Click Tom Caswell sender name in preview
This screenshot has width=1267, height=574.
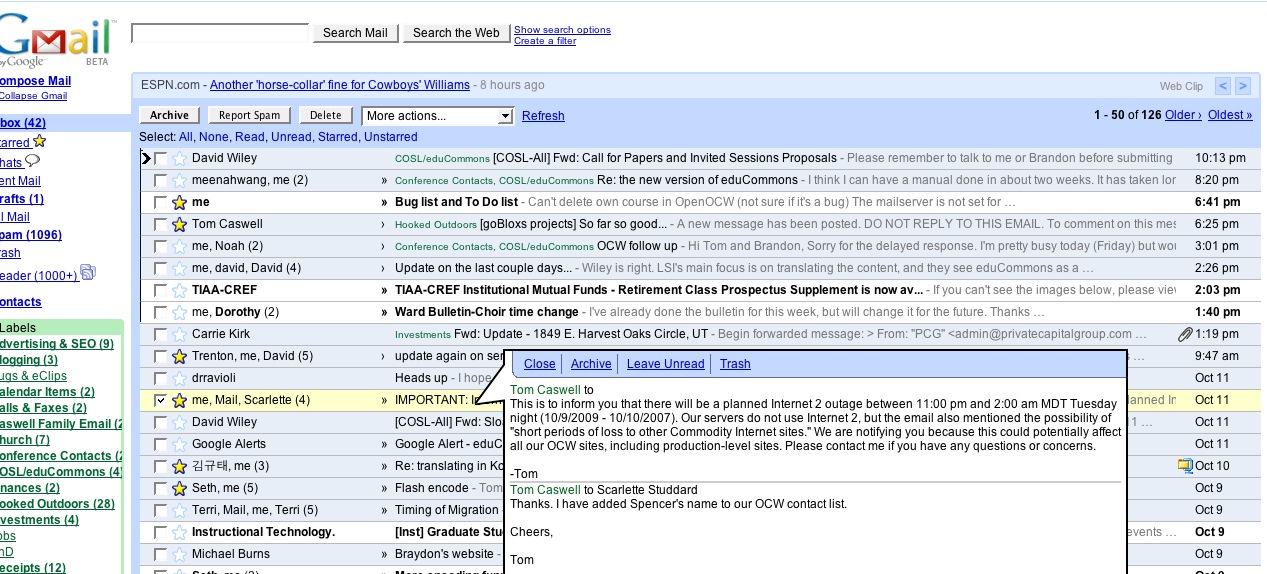pos(545,390)
